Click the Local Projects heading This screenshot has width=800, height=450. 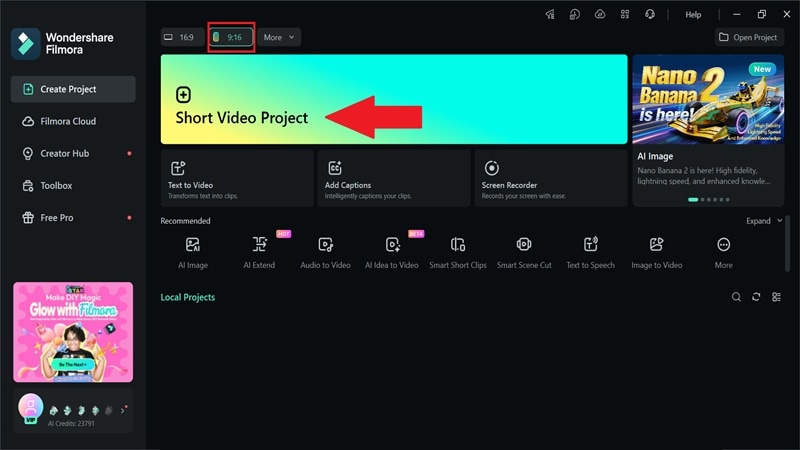click(188, 297)
